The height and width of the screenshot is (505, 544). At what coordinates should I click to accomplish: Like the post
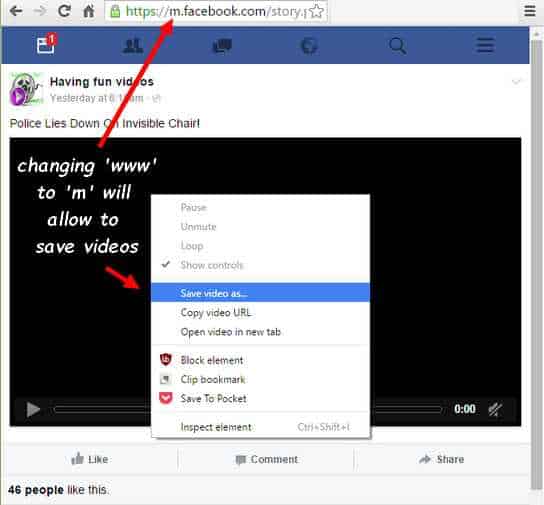pyautogui.click(x=90, y=459)
